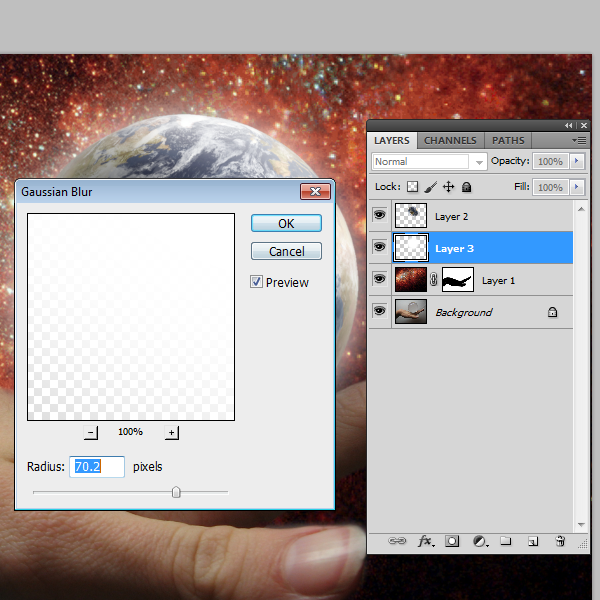
Task: Lock transparent pixels
Action: point(412,187)
